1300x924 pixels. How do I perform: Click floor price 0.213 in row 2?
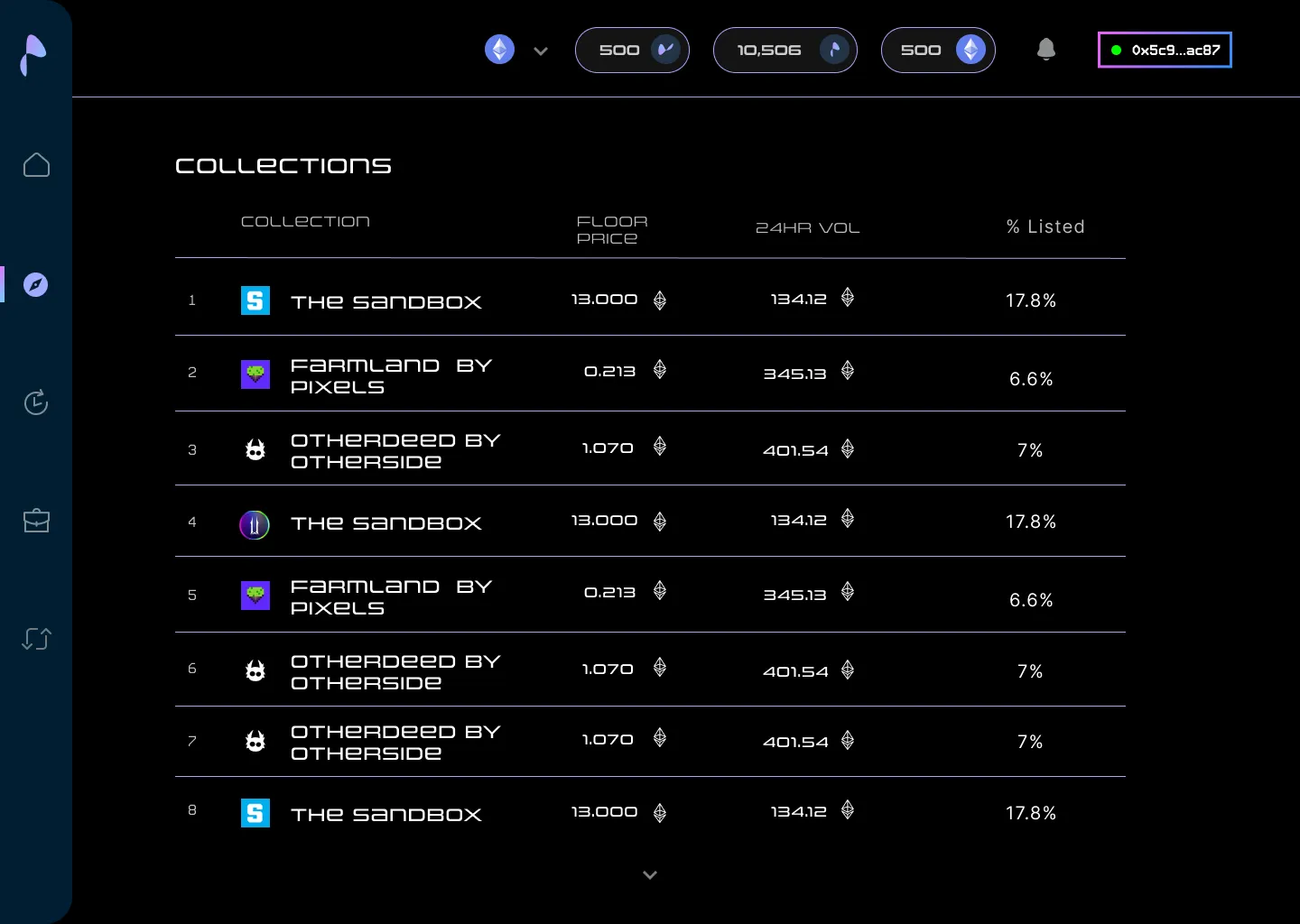coord(610,372)
